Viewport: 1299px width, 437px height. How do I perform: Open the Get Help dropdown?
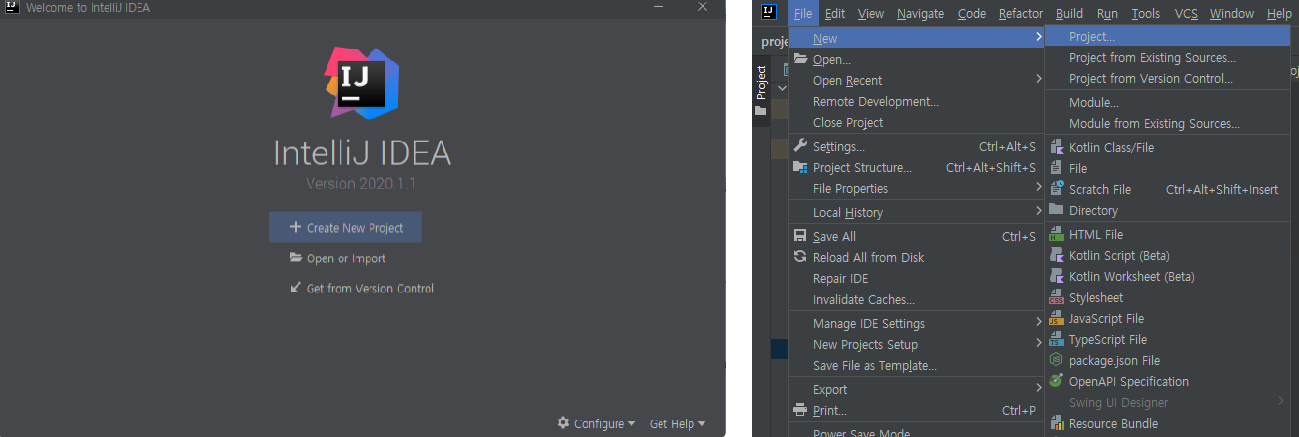coord(678,424)
